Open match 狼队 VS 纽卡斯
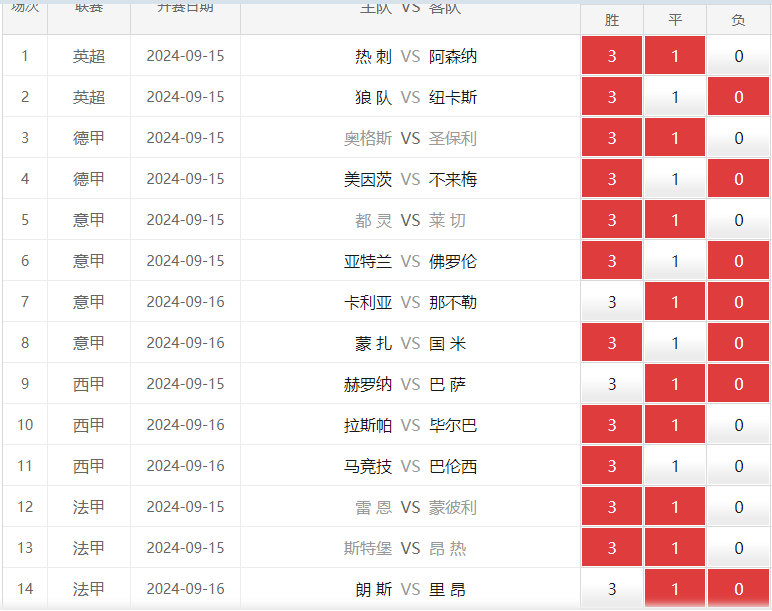772x611 pixels. (416, 97)
